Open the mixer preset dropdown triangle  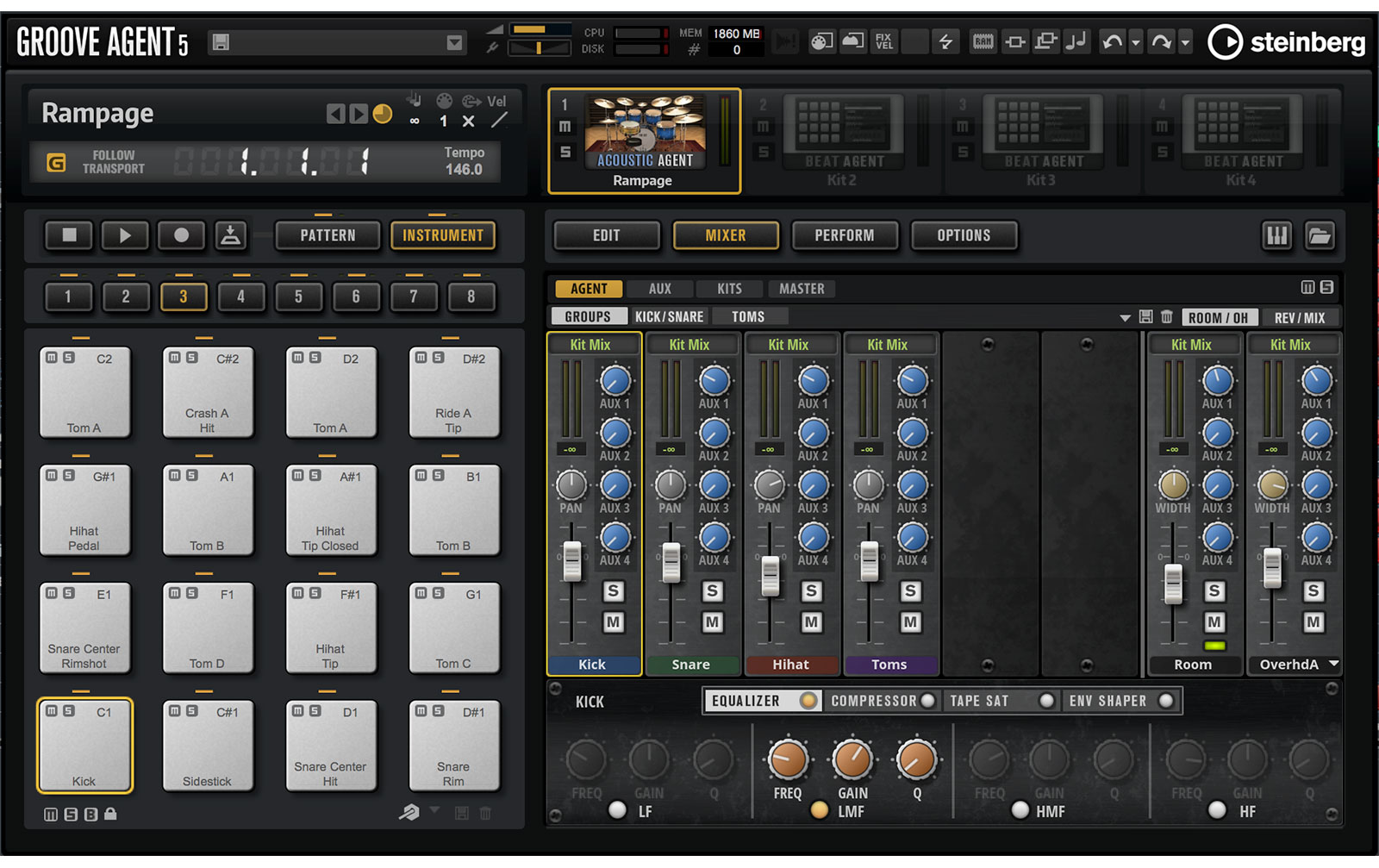[x=1125, y=318]
